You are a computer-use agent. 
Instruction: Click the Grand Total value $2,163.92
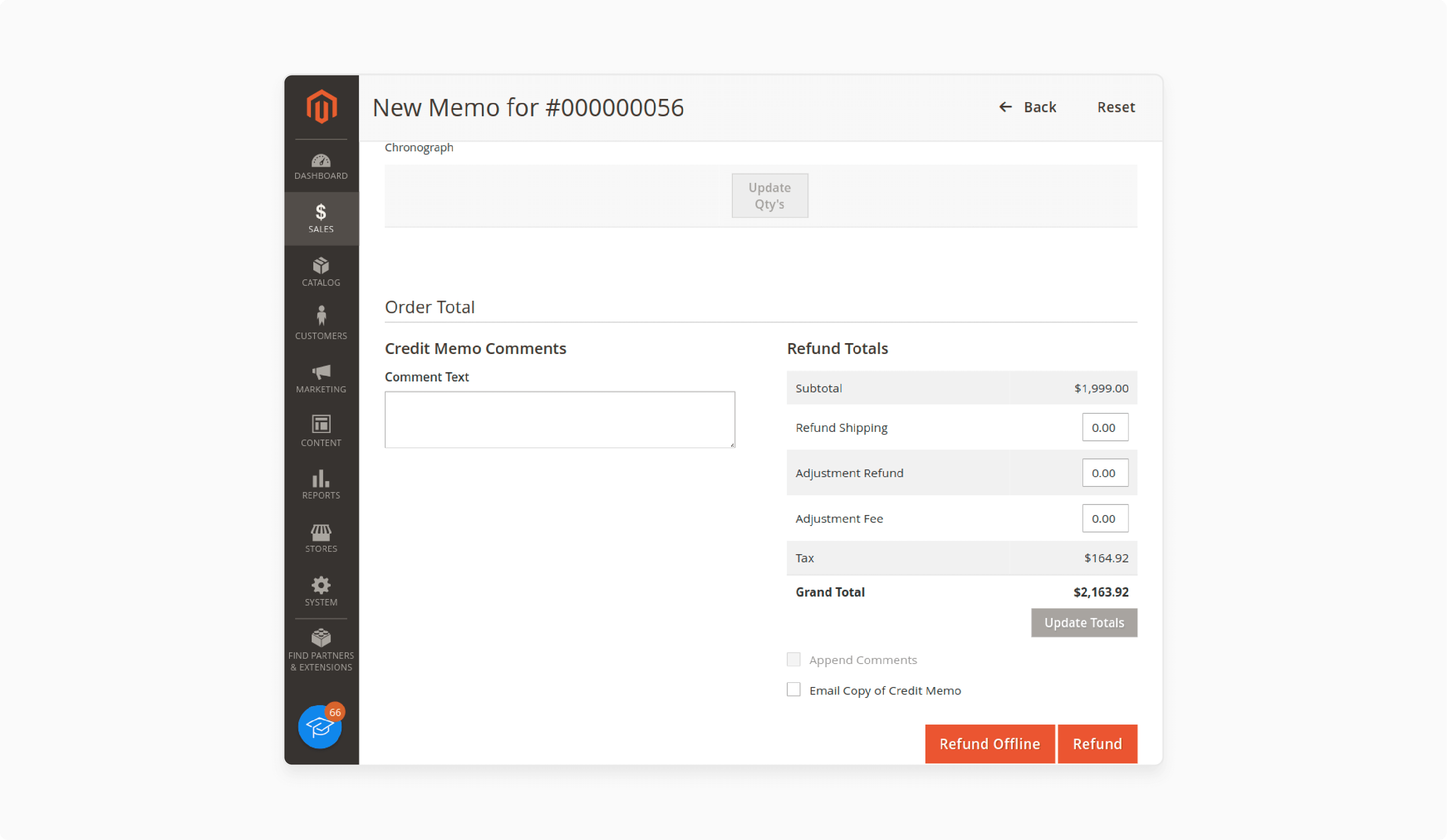click(x=1101, y=592)
